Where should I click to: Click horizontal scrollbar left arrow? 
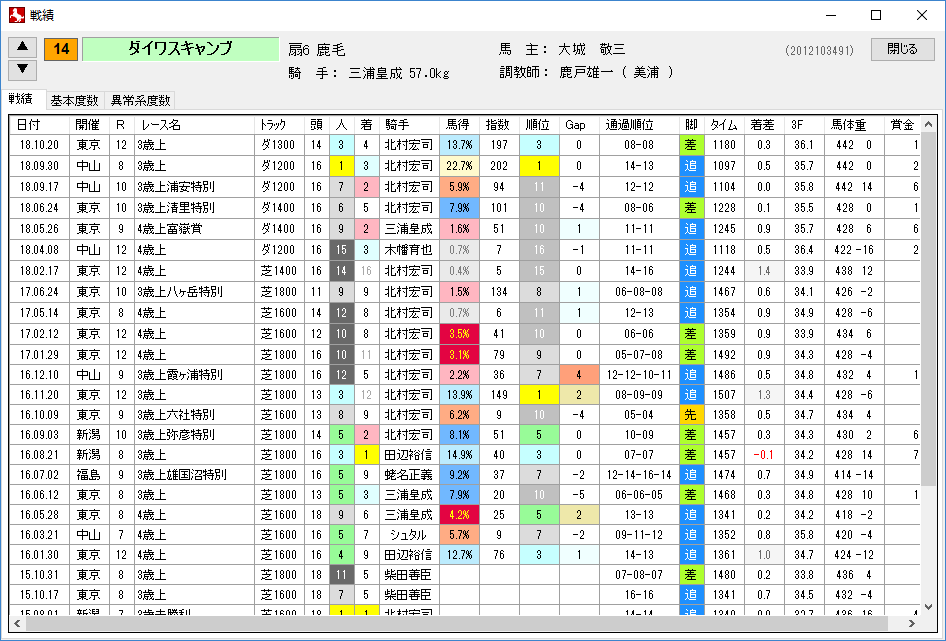[x=17, y=623]
